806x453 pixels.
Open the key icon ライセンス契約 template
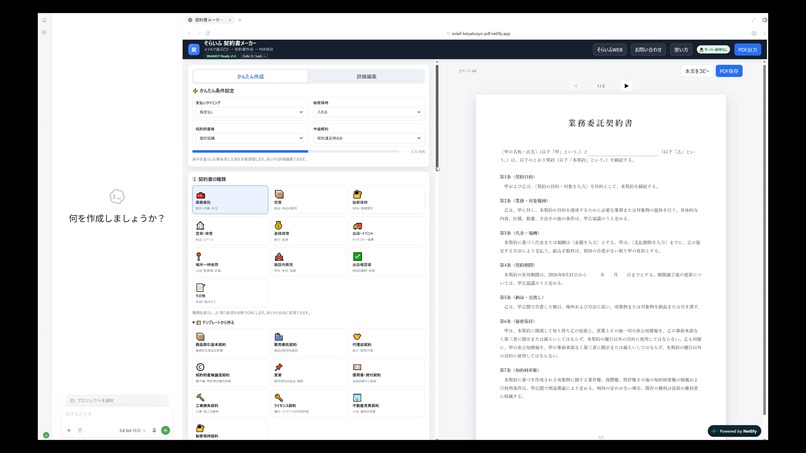click(x=308, y=403)
